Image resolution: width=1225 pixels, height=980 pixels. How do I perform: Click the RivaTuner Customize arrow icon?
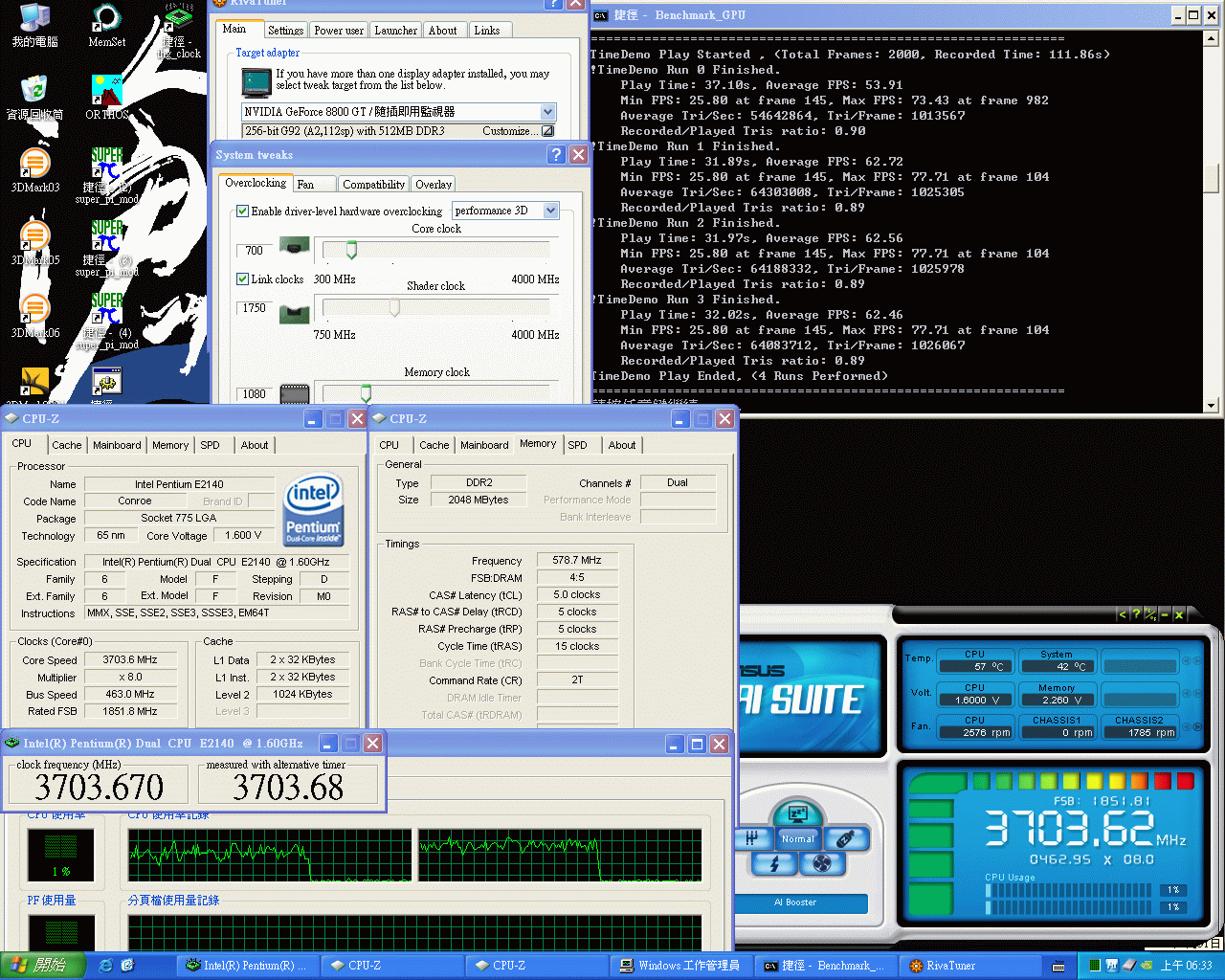point(547,131)
